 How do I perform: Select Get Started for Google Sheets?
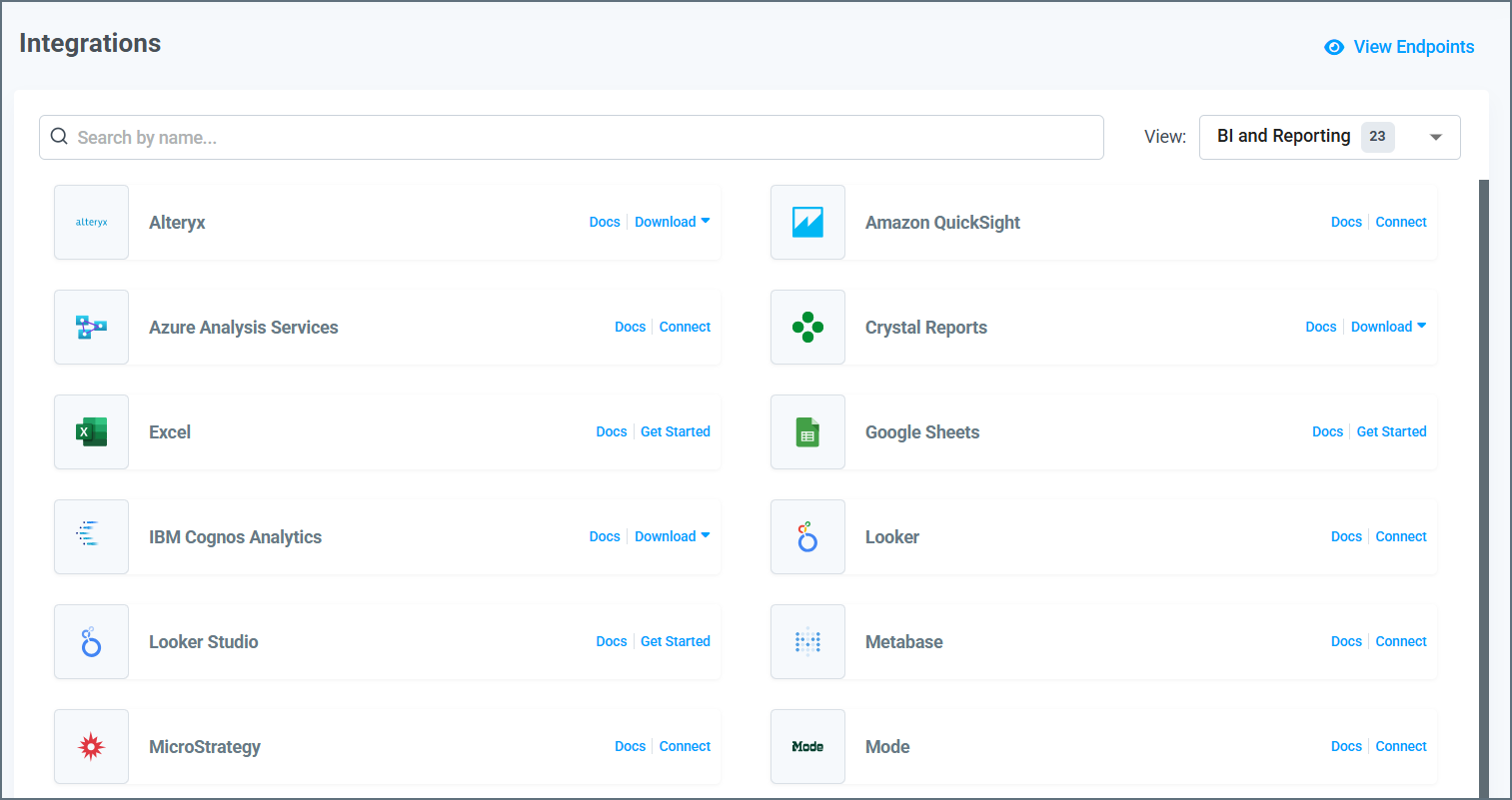point(1391,431)
